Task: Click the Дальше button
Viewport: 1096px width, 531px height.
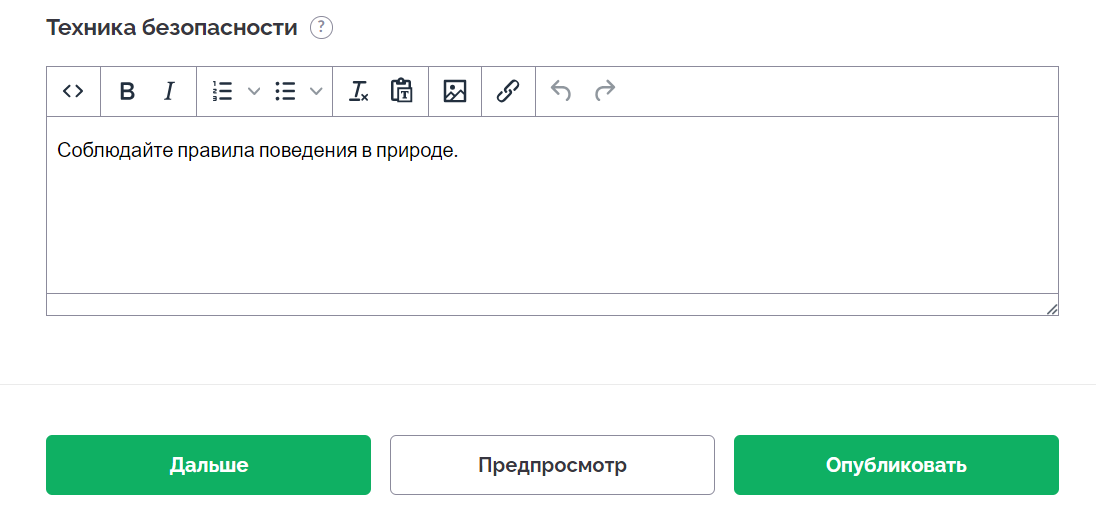Action: click(x=208, y=465)
